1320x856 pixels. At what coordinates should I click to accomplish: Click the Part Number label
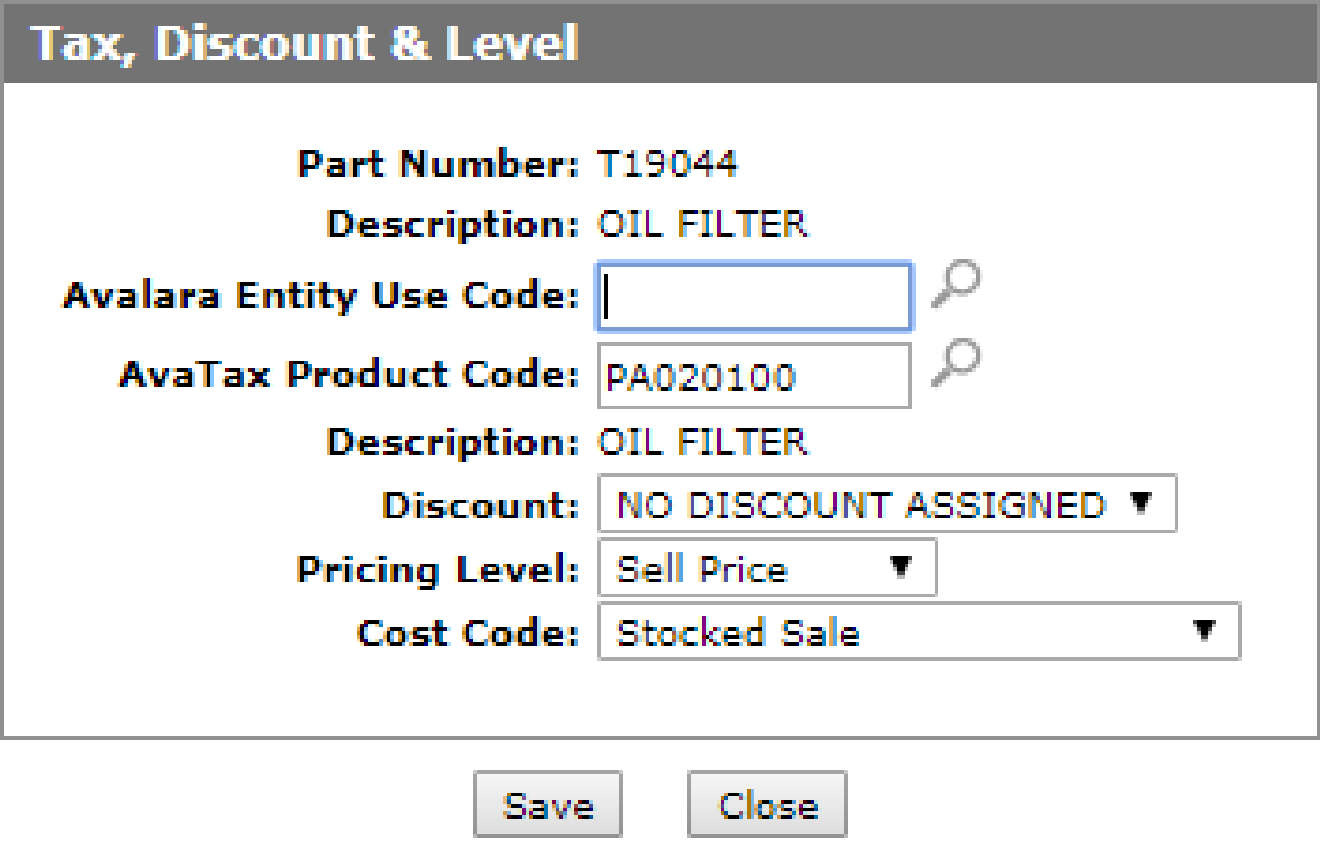coord(439,163)
